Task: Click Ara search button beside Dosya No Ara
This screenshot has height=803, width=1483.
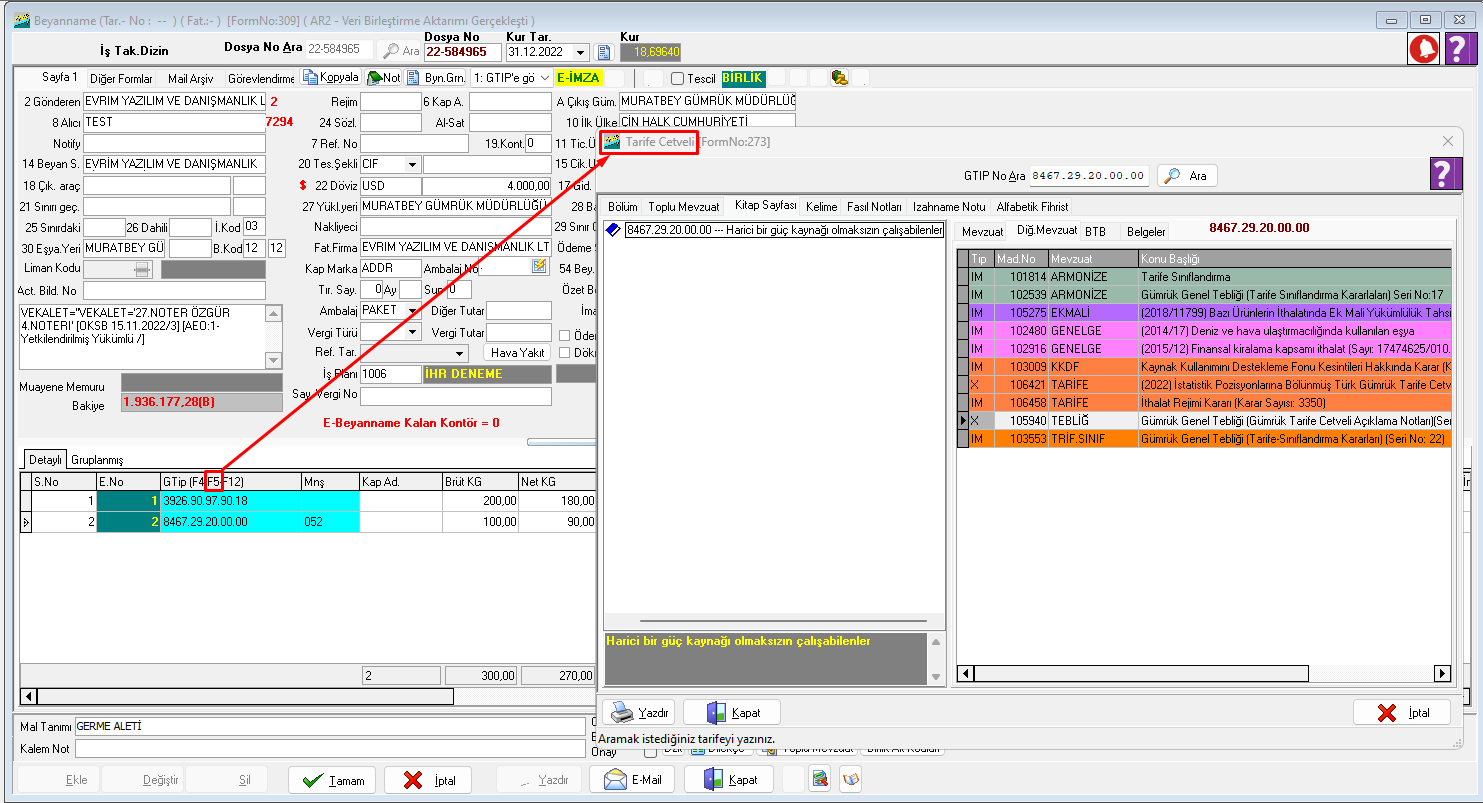Action: coord(400,51)
